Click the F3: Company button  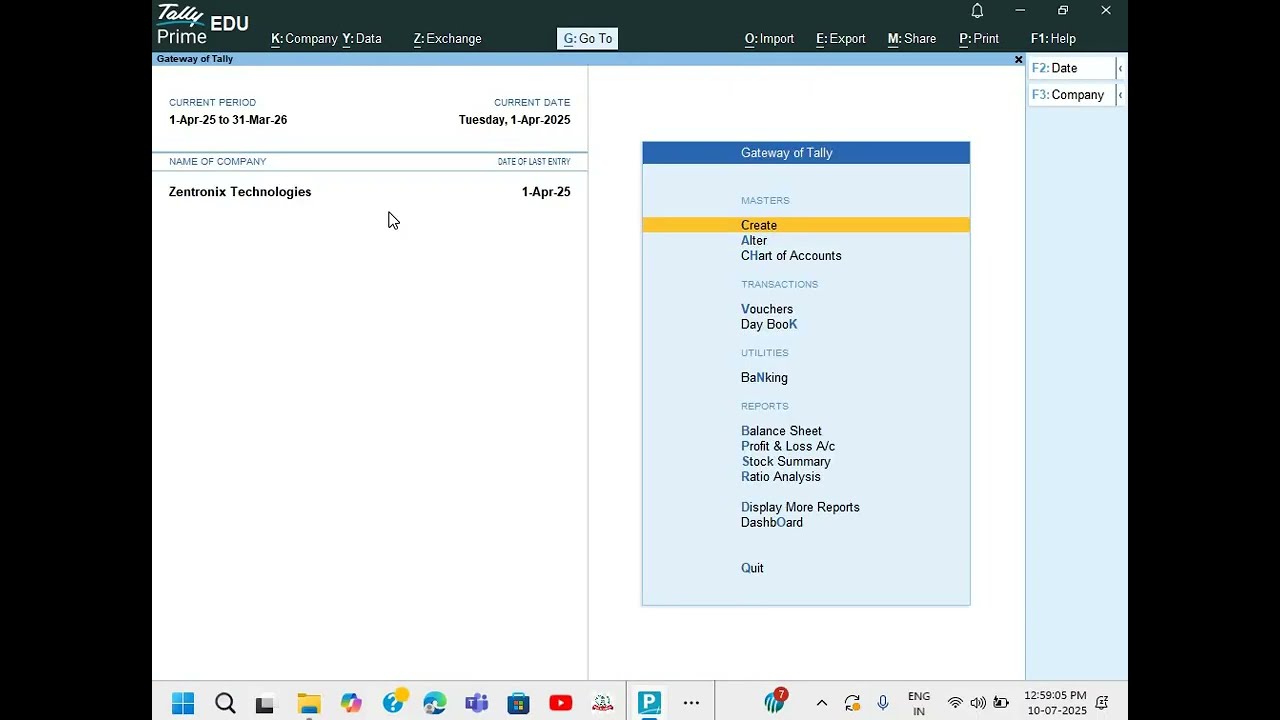[x=1071, y=95]
